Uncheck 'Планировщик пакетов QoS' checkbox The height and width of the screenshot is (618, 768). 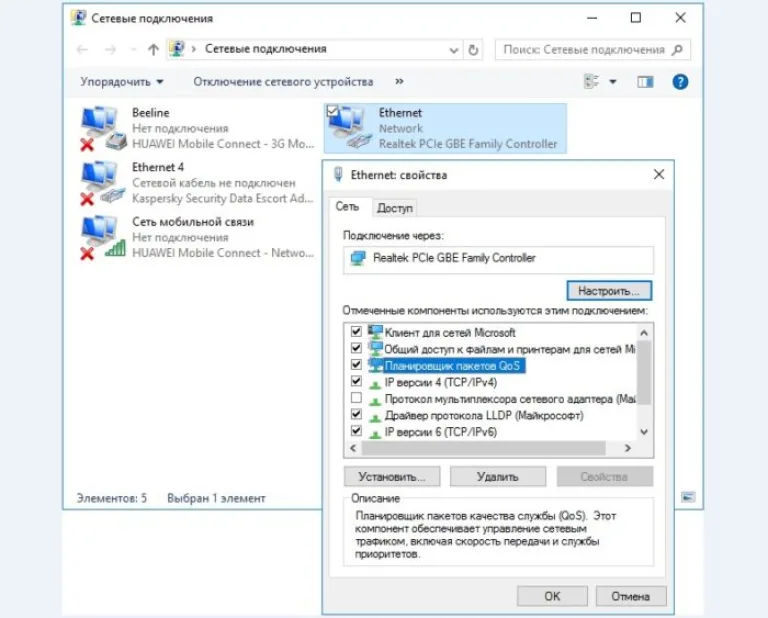click(x=356, y=365)
